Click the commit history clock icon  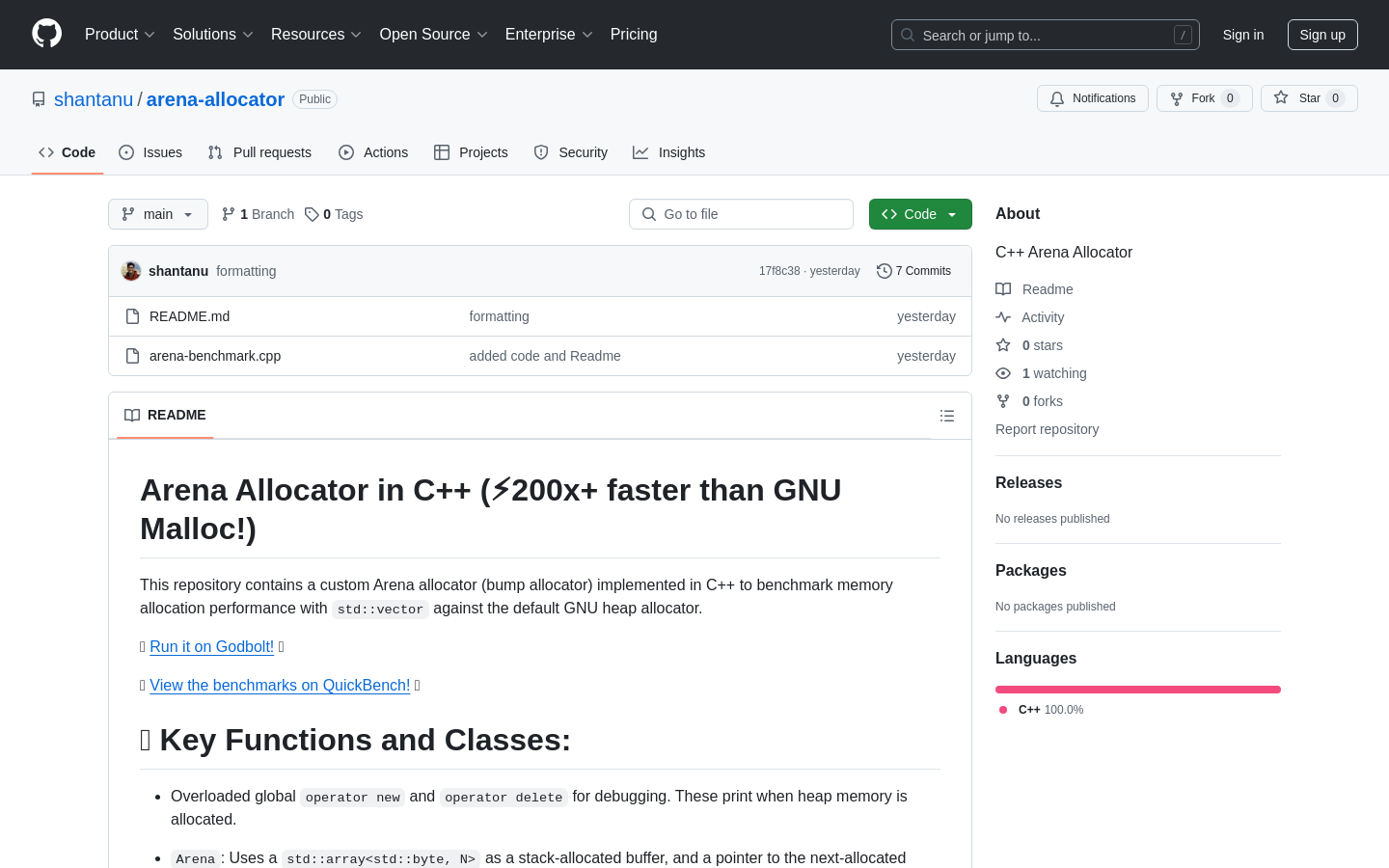pyautogui.click(x=884, y=271)
